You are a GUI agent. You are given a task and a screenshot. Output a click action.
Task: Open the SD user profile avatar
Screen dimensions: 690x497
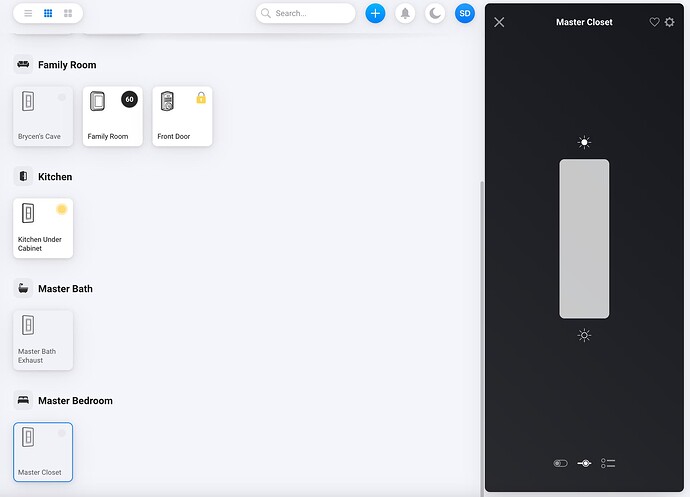pyautogui.click(x=465, y=13)
